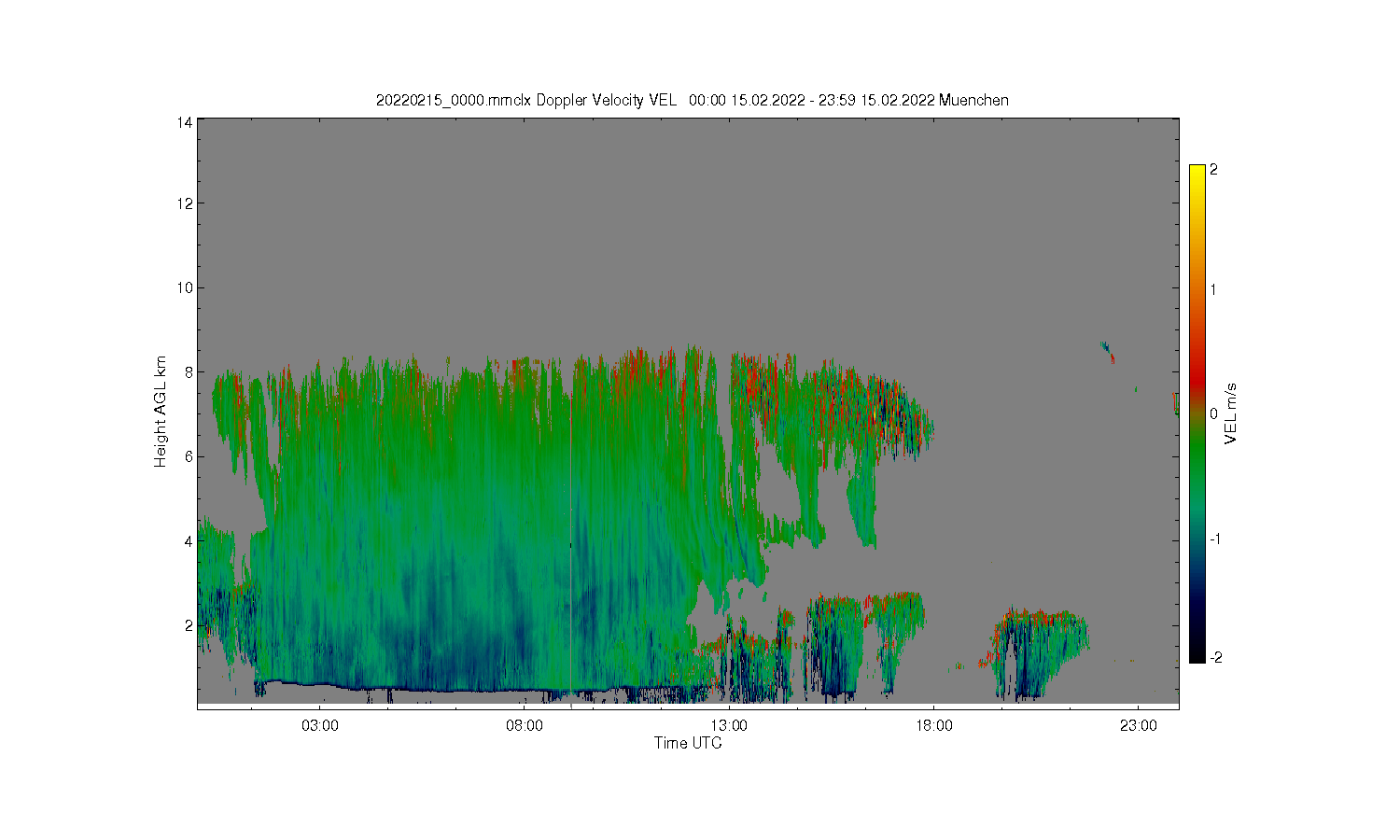Select the 13:00 time axis label

point(729,725)
